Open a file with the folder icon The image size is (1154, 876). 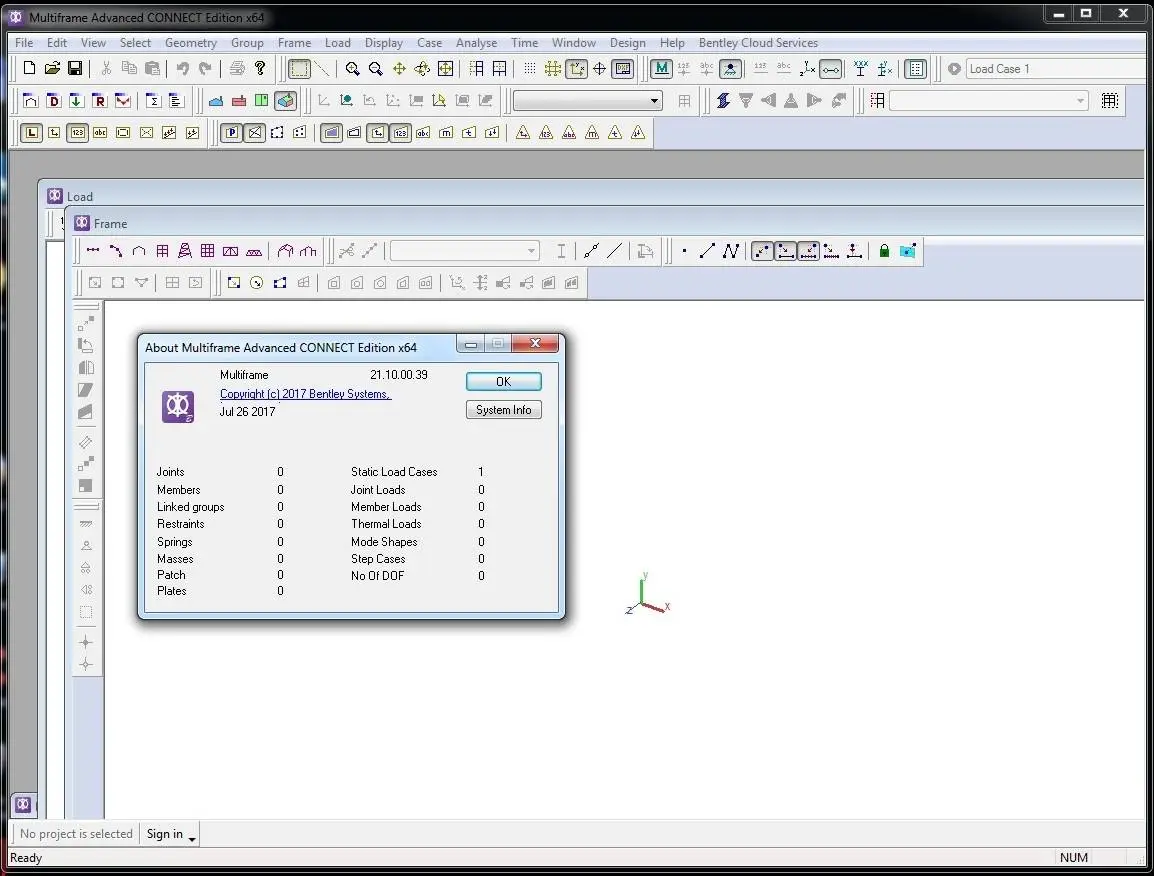(52, 68)
